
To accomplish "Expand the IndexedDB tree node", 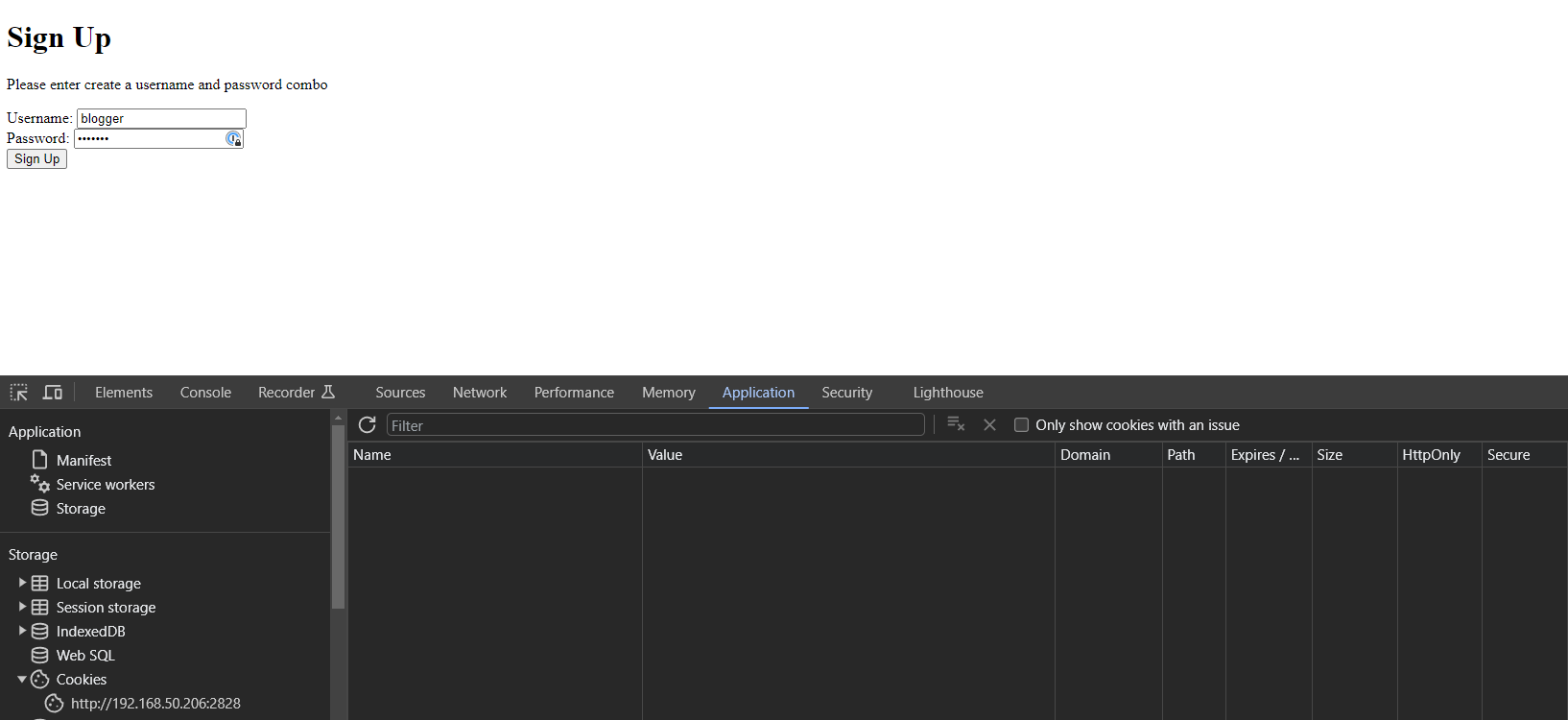I will (22, 631).
